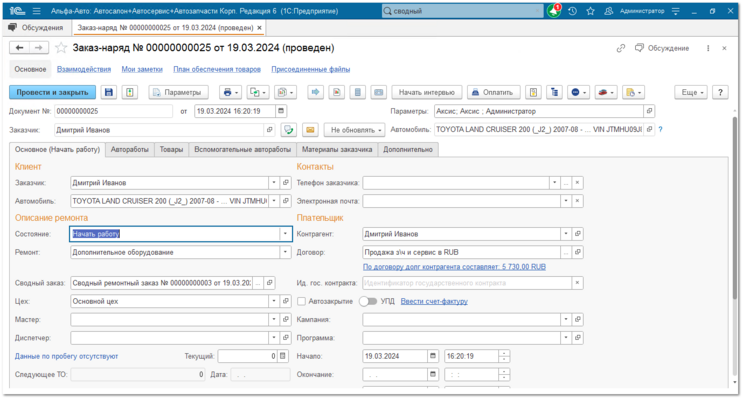The width and height of the screenshot is (743, 399).
Task: Open history clock icon in title bar
Action: [572, 11]
